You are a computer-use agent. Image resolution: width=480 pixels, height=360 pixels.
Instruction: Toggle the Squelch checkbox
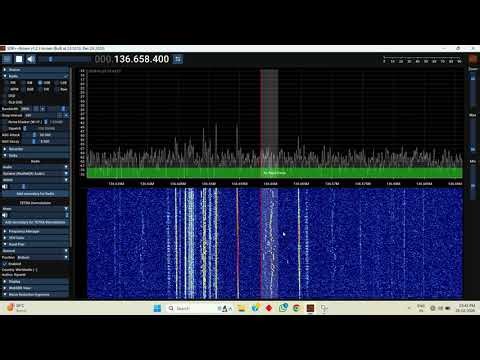[5, 128]
